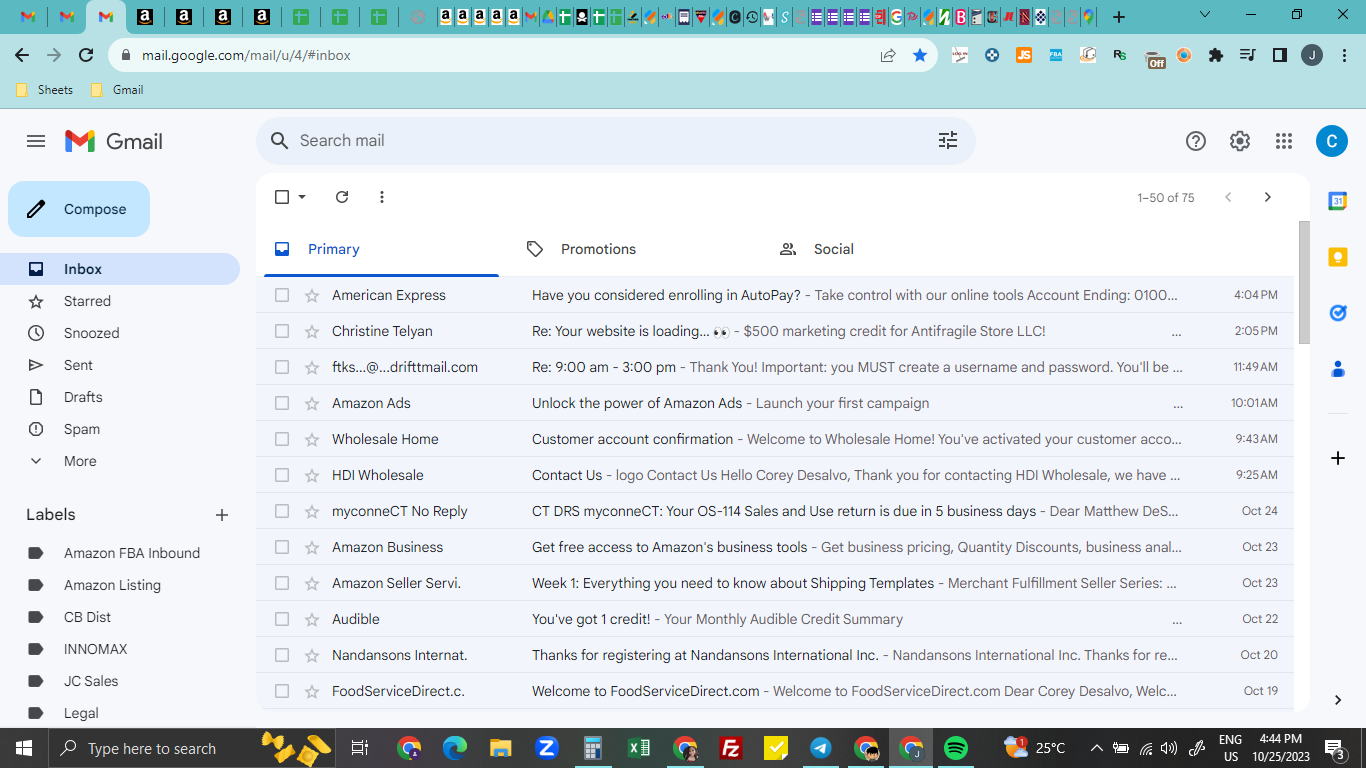Open the FoodServiceDirect welcome email
Screen dimensions: 1366x768
[x=775, y=691]
